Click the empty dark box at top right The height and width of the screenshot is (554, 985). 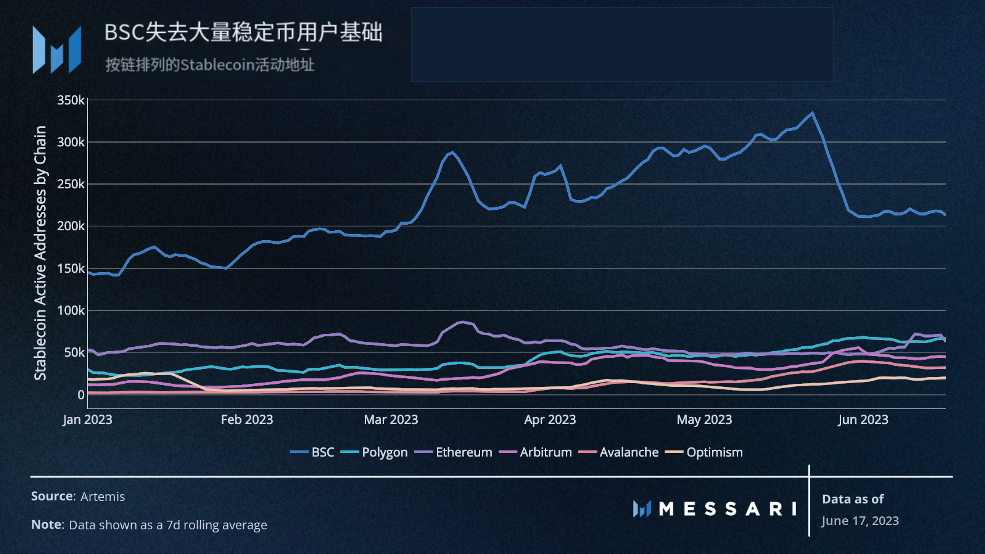coord(622,44)
